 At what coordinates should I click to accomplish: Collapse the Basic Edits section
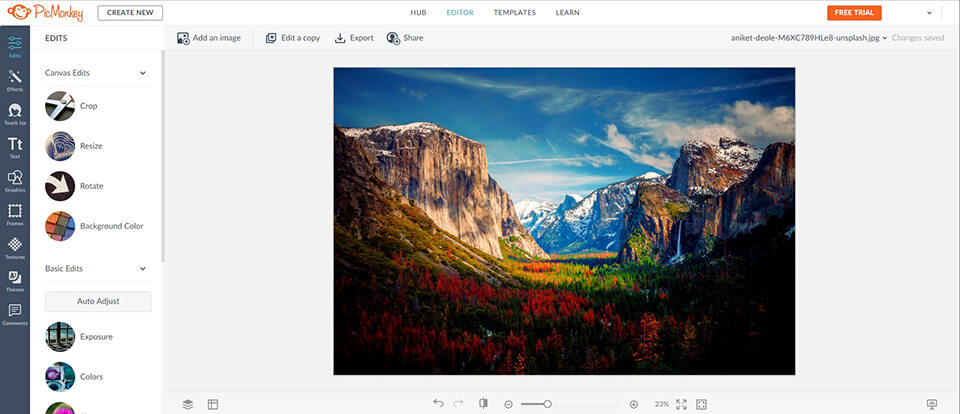143,268
